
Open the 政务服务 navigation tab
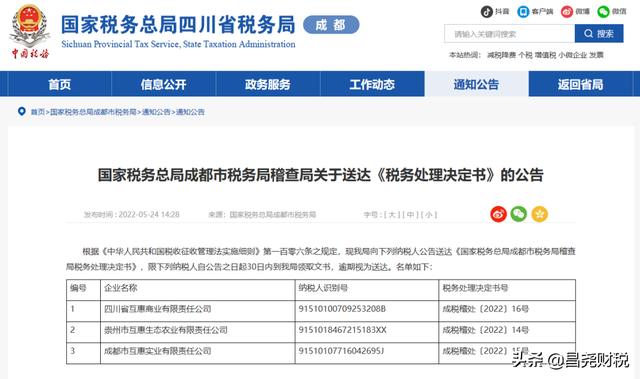tap(268, 84)
